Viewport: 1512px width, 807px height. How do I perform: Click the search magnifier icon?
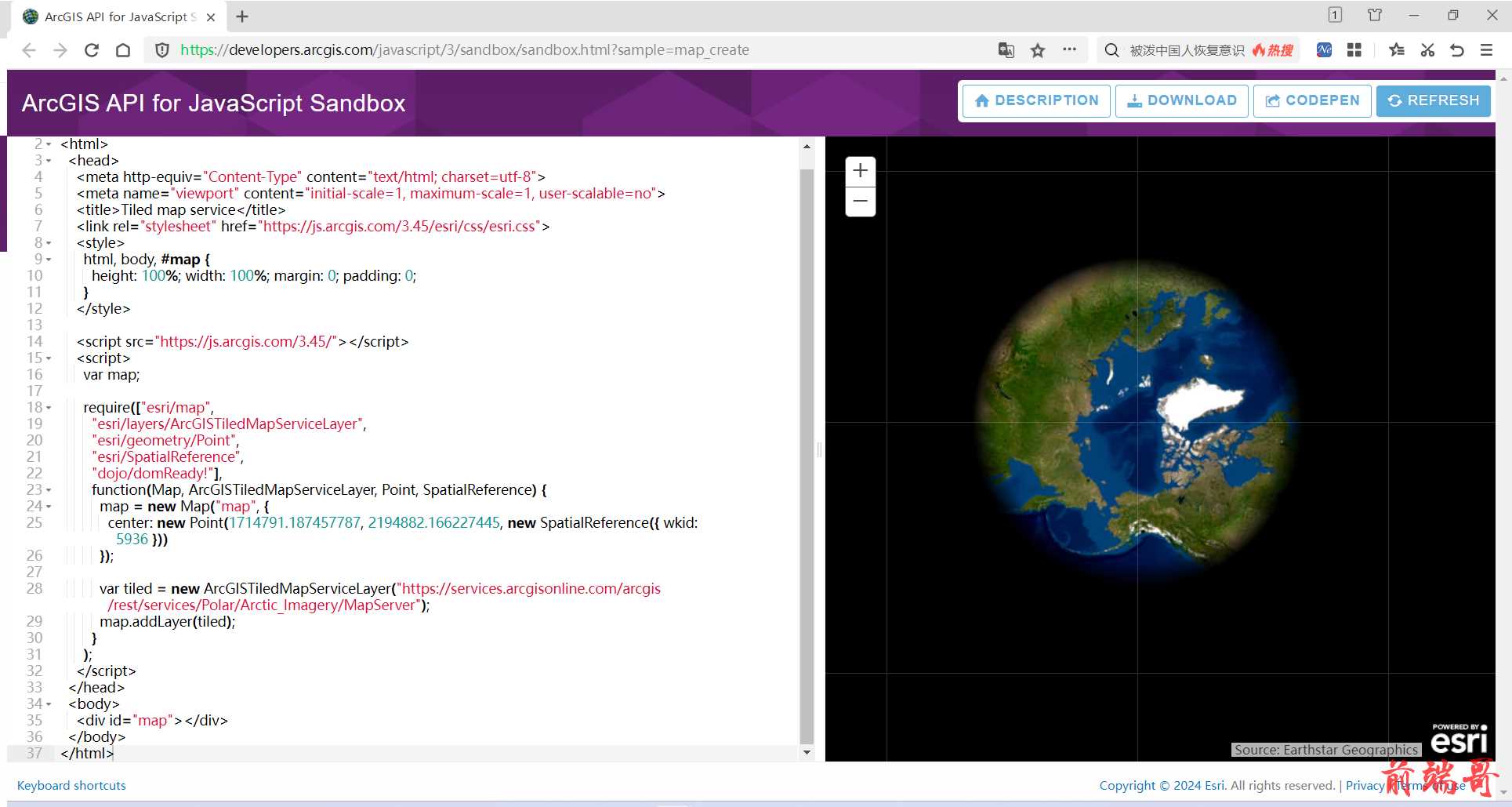[x=1111, y=50]
